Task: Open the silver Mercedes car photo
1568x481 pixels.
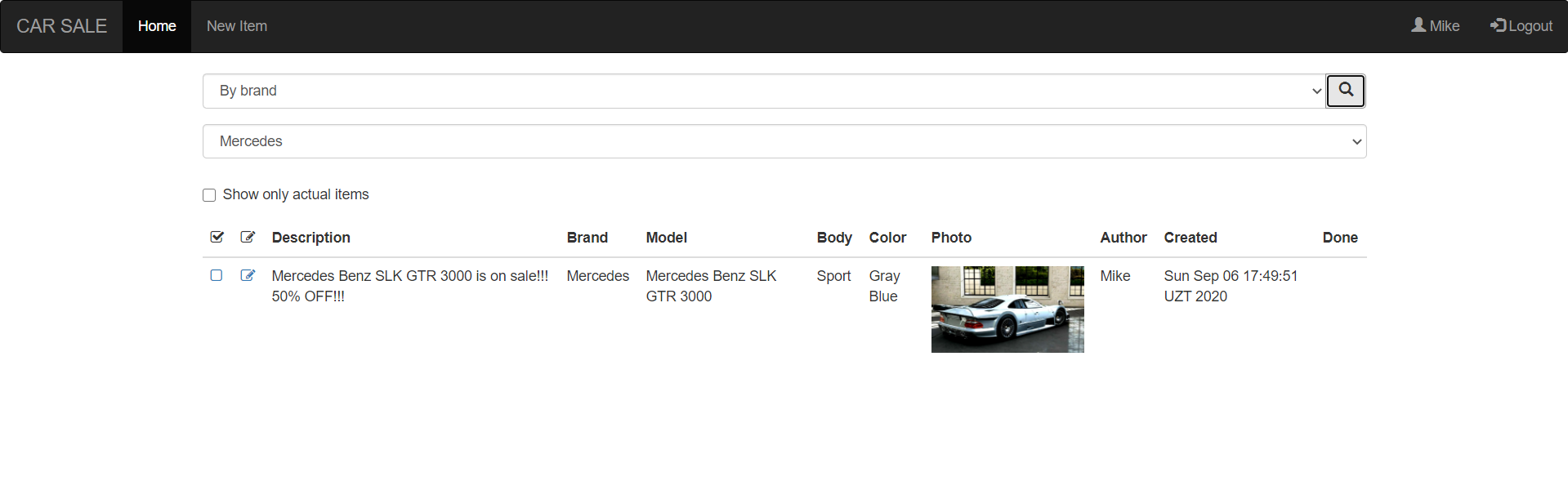Action: (x=1007, y=310)
